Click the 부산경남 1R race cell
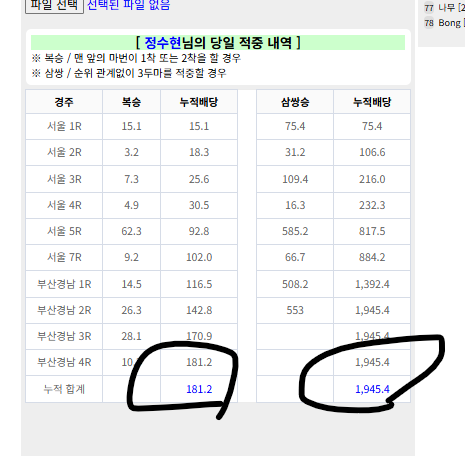Viewport: 465px width, 456px height. point(64,284)
